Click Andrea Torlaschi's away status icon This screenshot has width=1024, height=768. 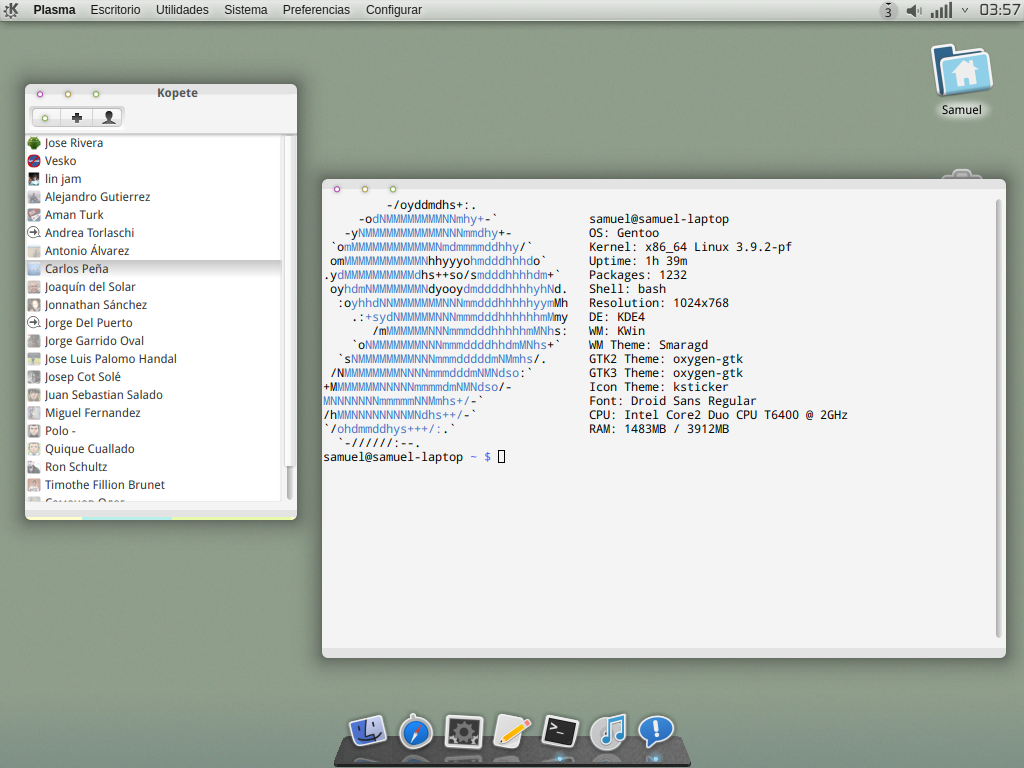coord(34,232)
